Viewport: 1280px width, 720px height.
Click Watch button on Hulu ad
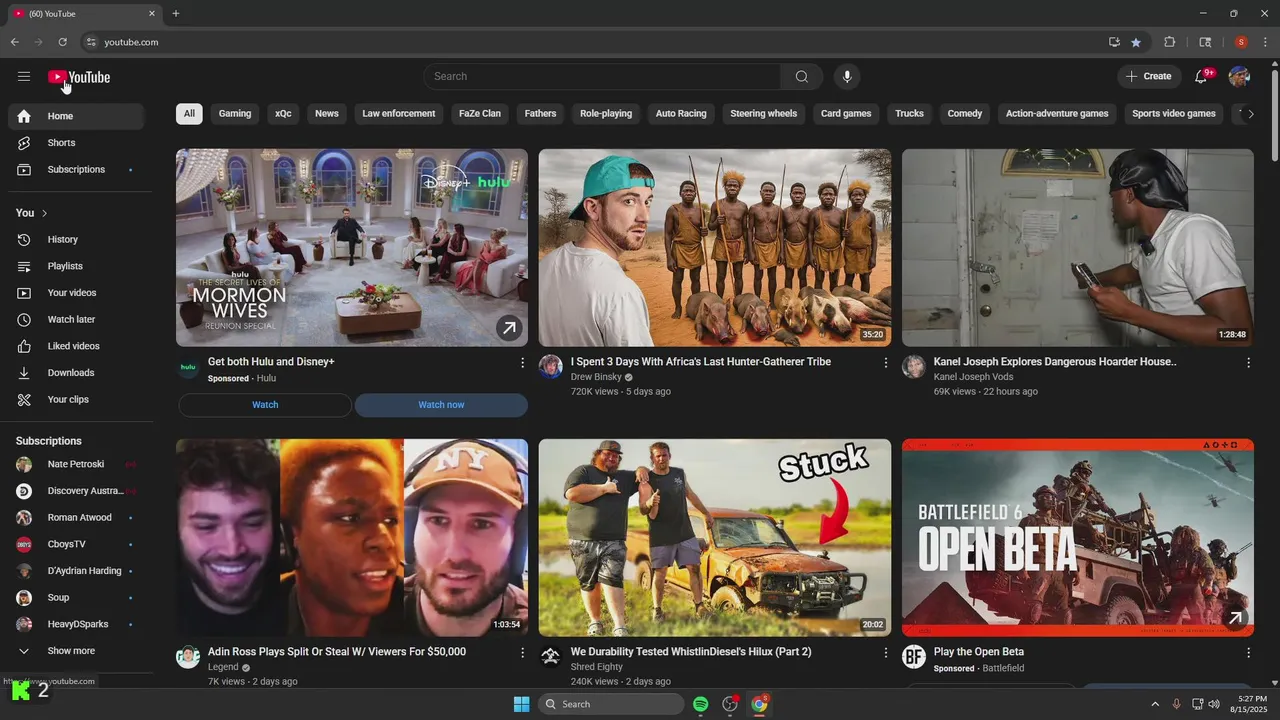pyautogui.click(x=265, y=405)
